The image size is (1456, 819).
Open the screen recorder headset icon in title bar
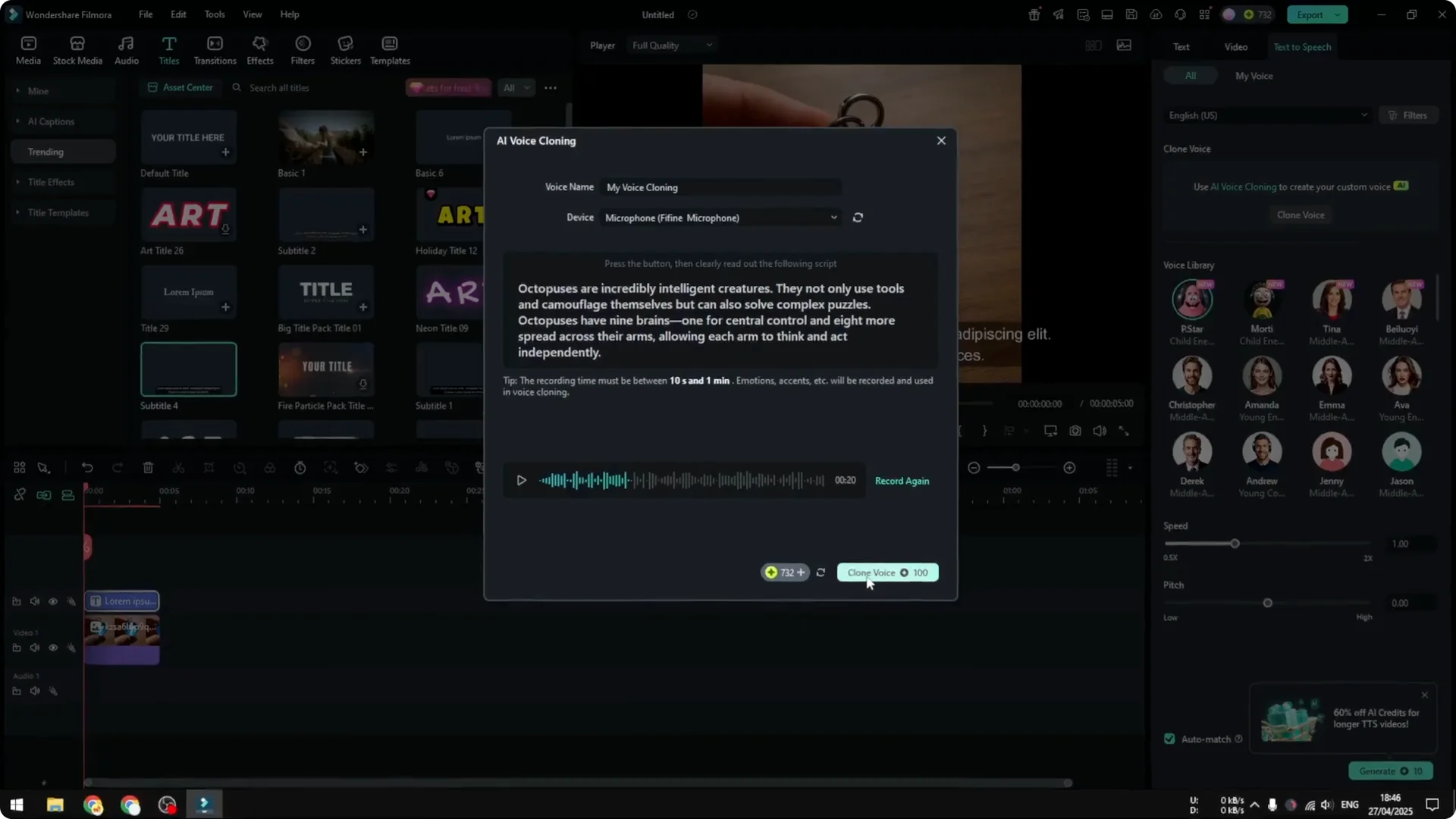pos(1180,14)
